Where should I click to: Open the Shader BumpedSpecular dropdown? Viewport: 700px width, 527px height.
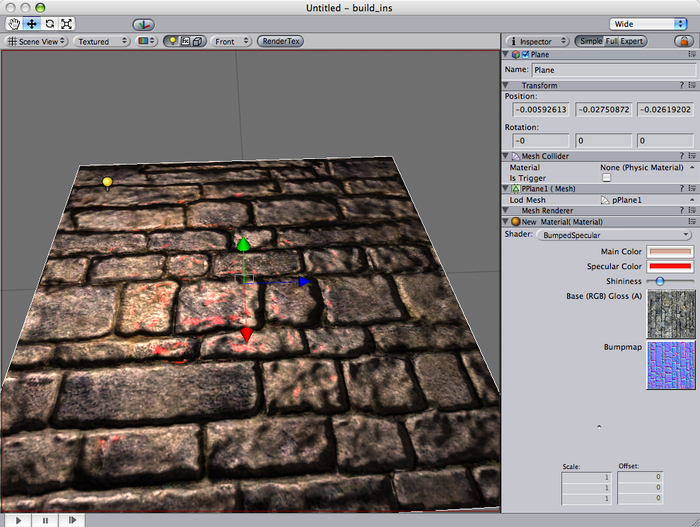pos(614,235)
